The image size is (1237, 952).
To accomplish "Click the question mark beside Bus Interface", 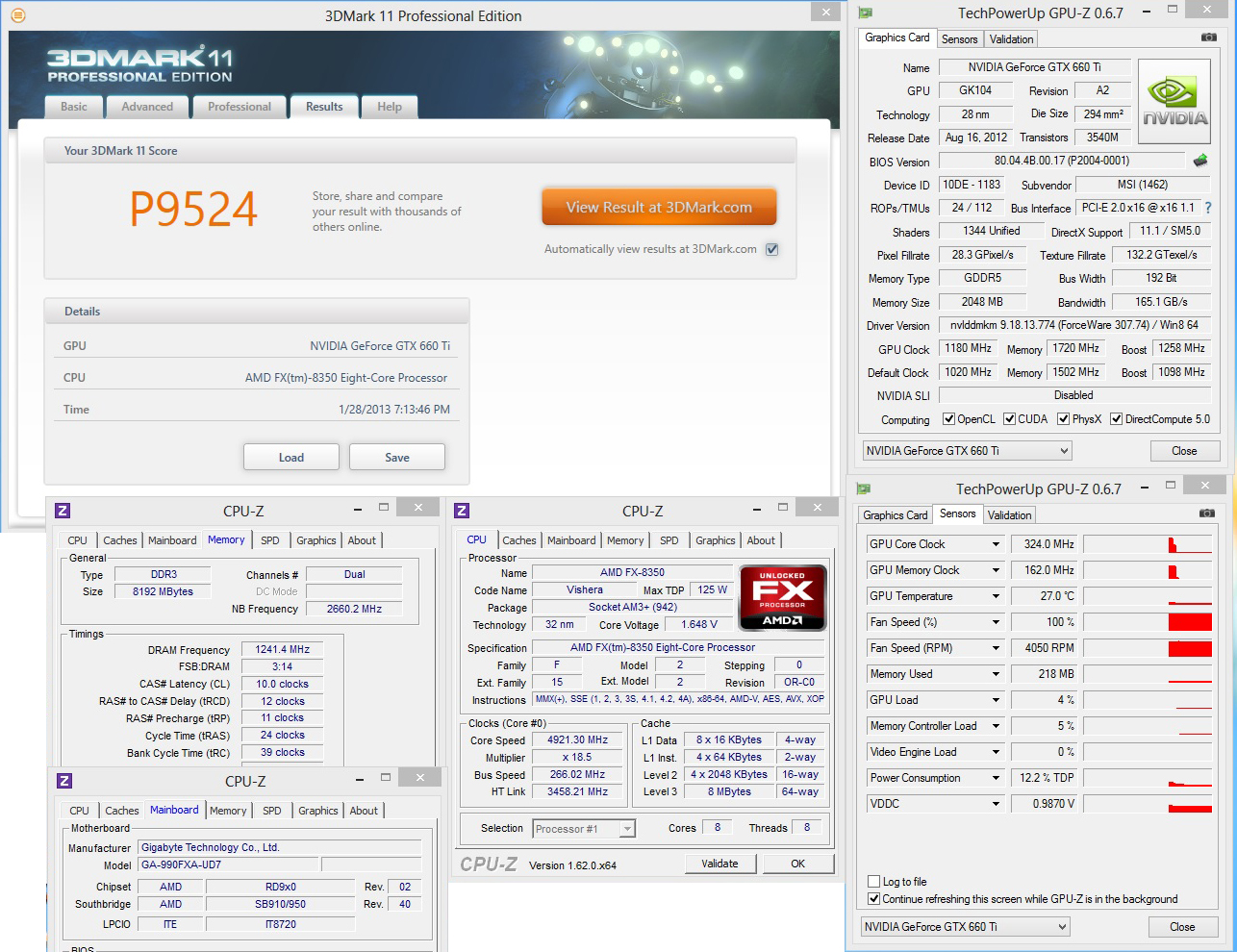I will 1208,208.
